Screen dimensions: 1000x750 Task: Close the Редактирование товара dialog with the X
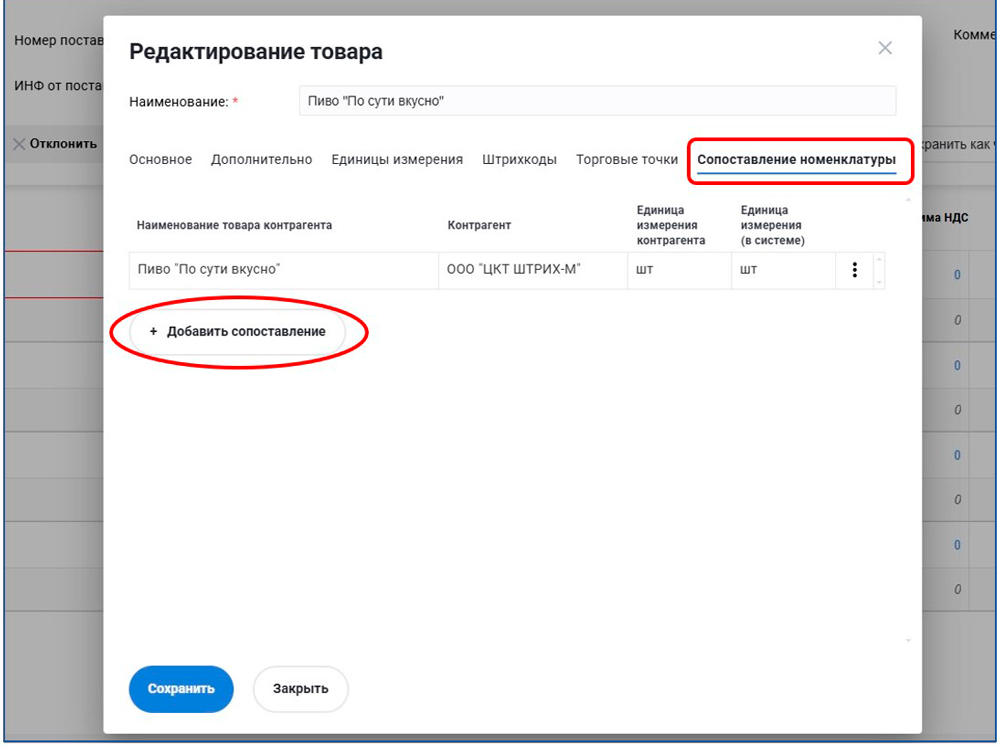[x=884, y=48]
